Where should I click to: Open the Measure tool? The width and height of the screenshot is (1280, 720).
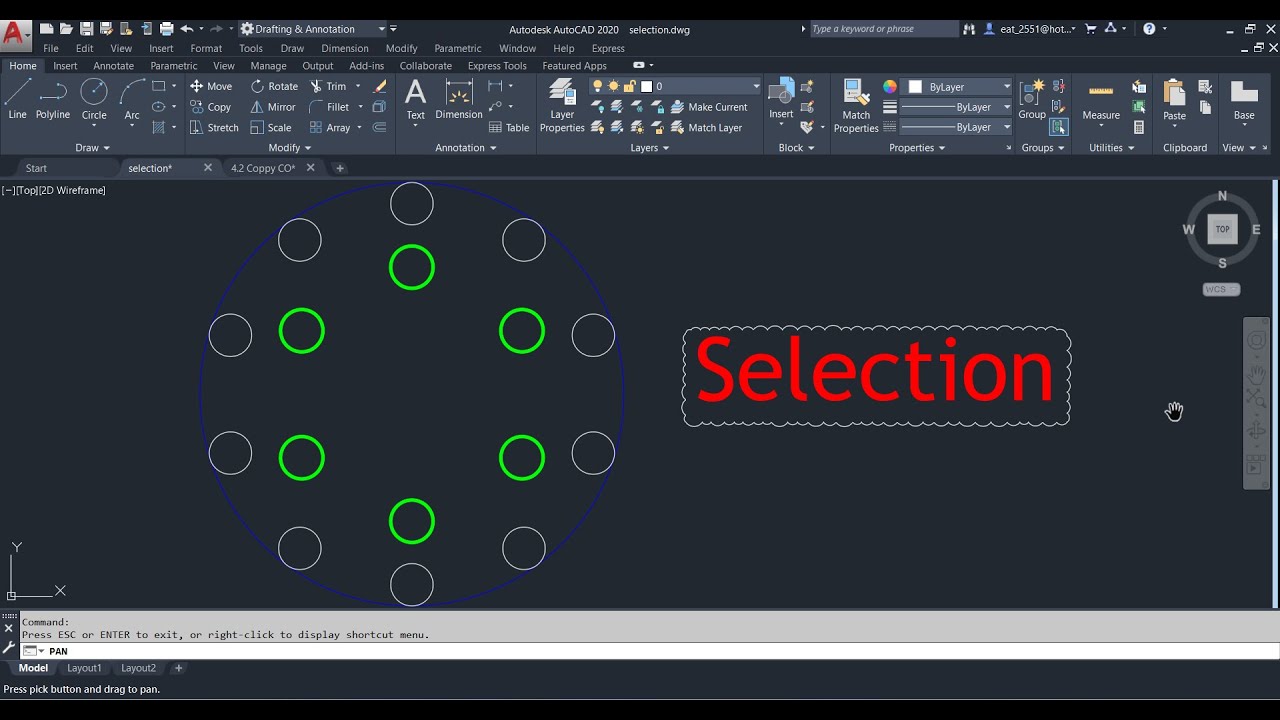1101,100
